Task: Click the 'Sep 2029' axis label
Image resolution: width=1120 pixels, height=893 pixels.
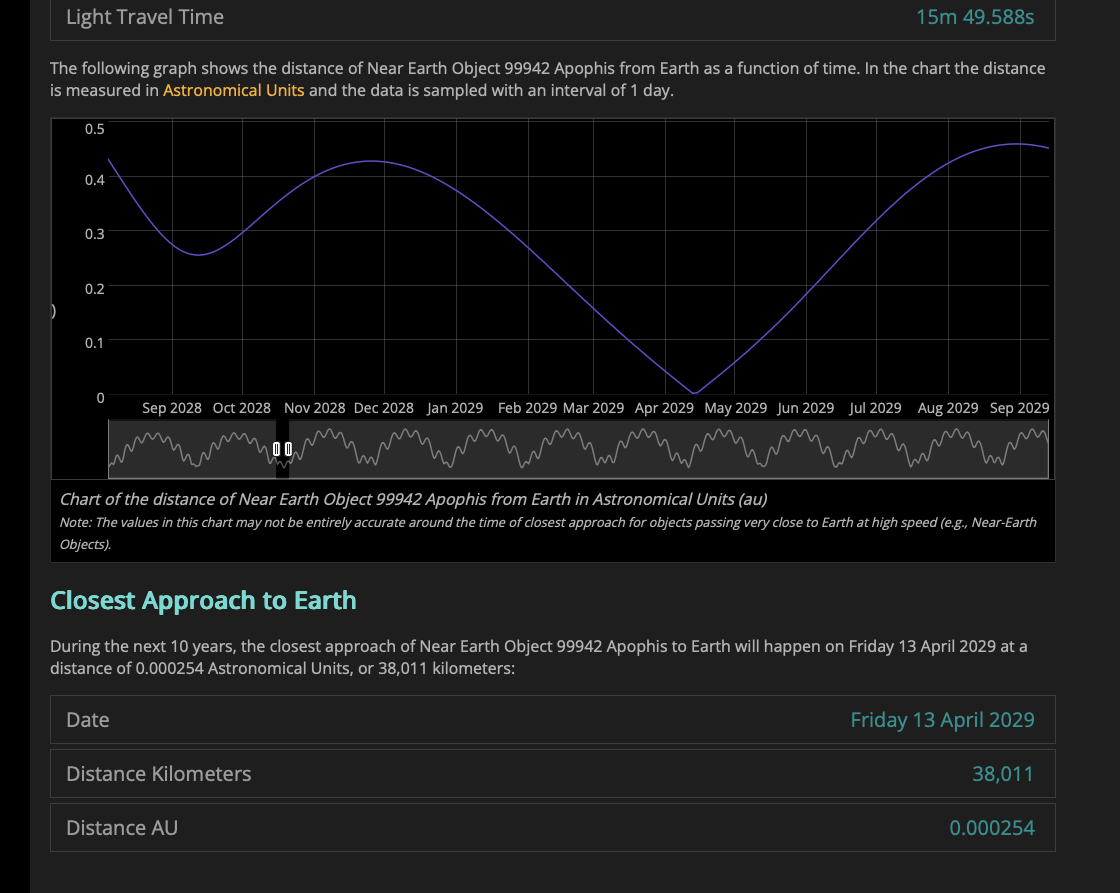Action: 1019,408
